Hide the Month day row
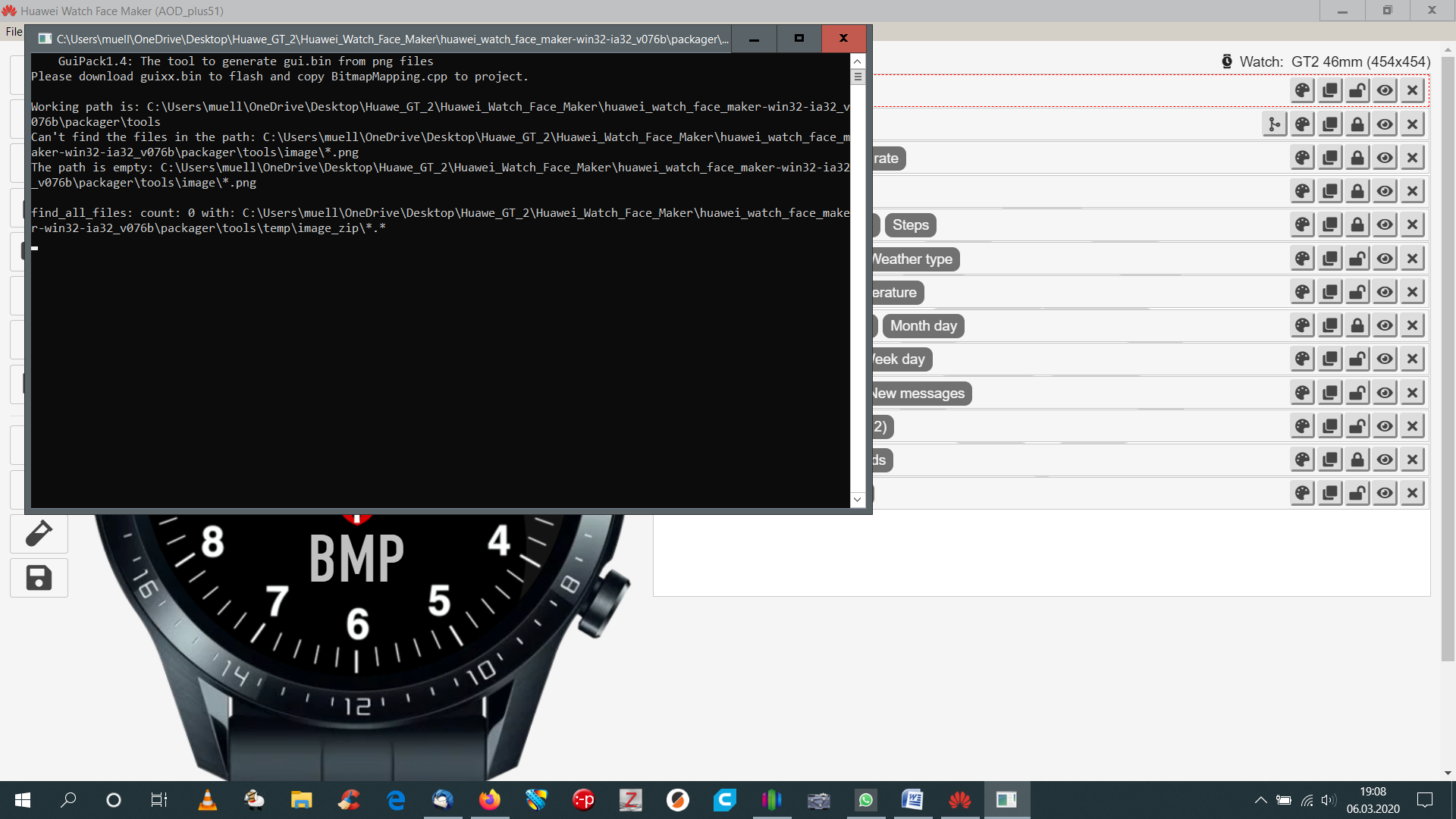 tap(1385, 325)
